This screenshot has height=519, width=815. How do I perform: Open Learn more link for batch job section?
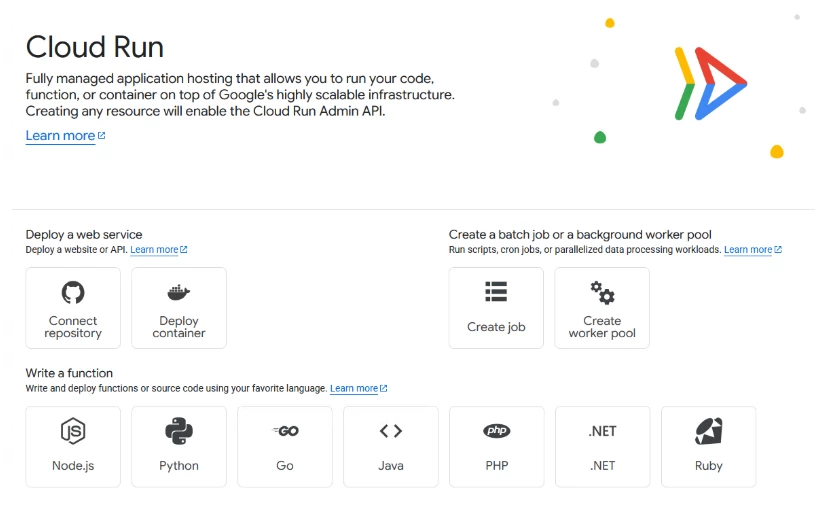(748, 249)
